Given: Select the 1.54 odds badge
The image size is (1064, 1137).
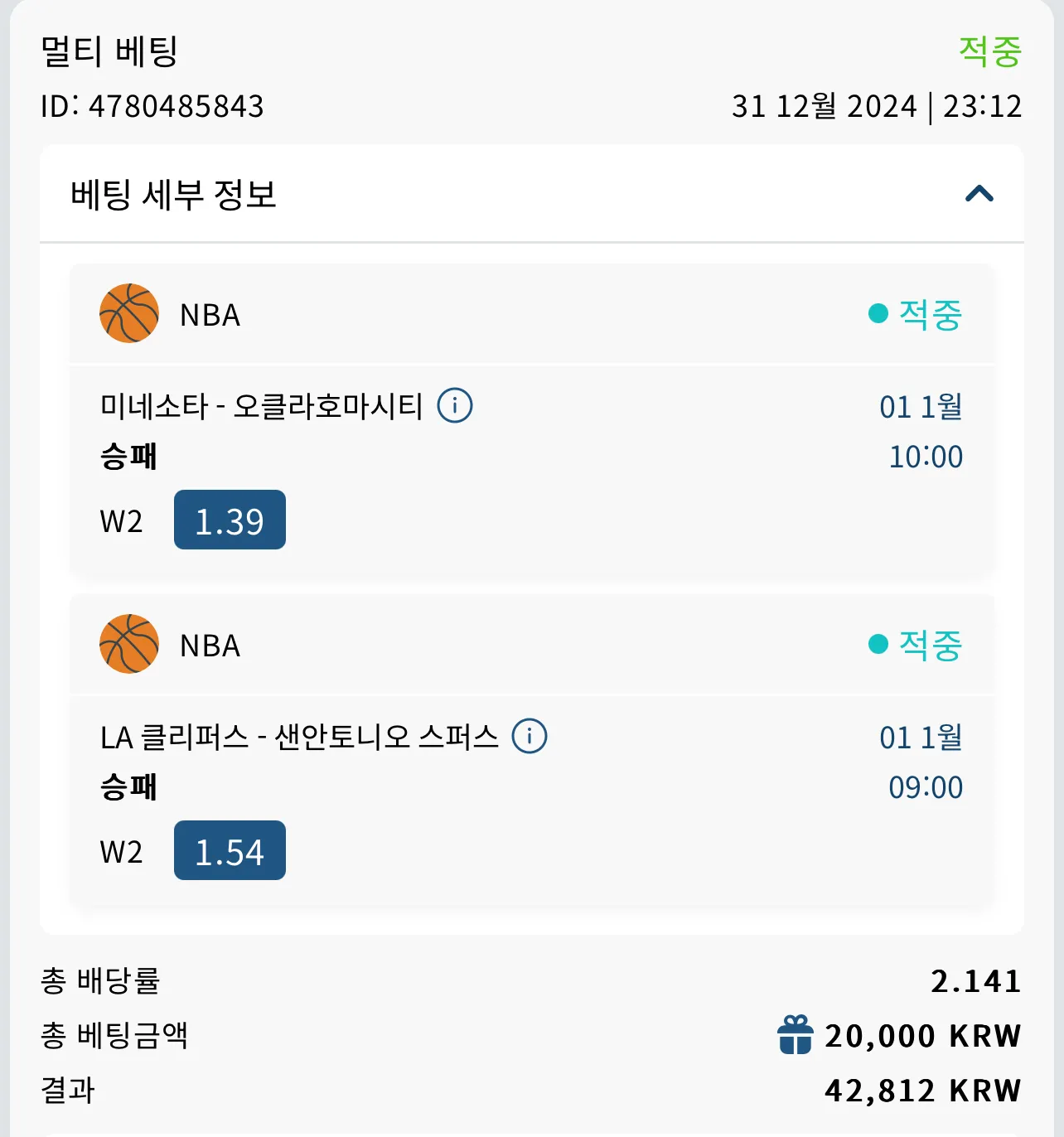Looking at the screenshot, I should (x=230, y=850).
